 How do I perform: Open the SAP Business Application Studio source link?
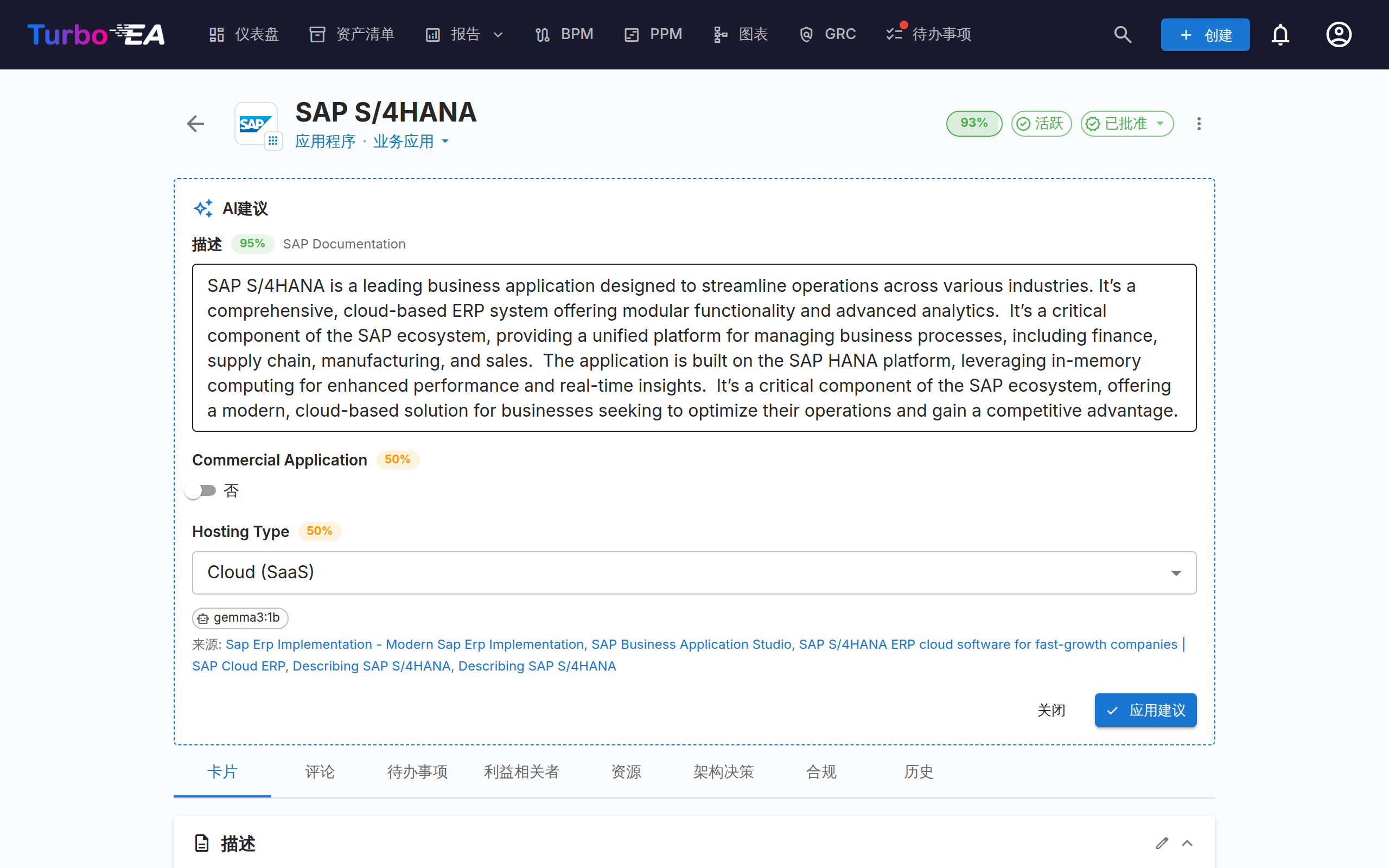[691, 644]
